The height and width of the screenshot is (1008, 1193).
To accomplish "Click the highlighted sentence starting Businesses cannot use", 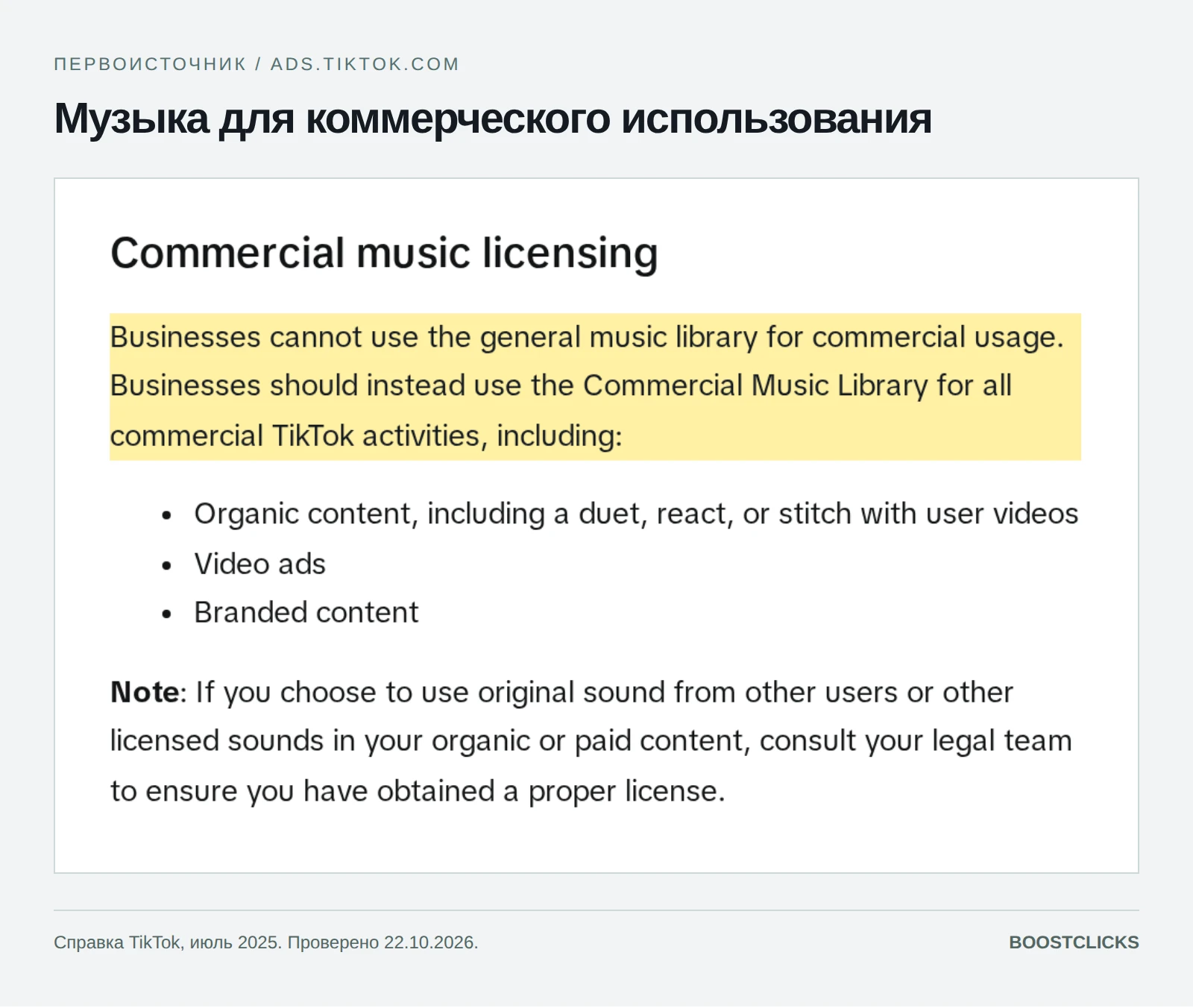I will 587,338.
